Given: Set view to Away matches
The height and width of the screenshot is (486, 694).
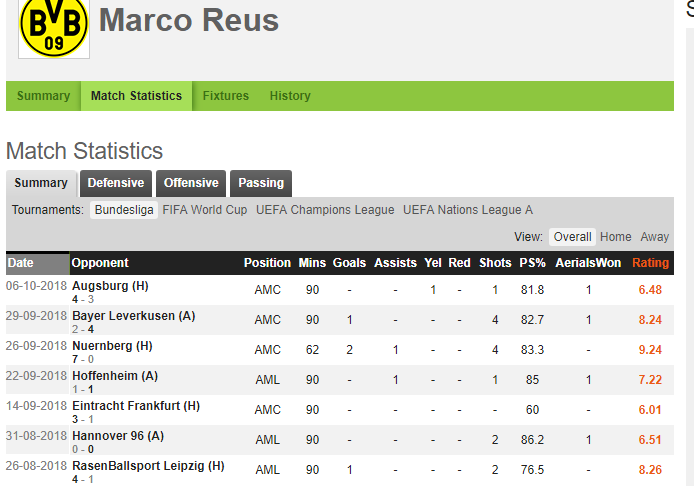Looking at the screenshot, I should pos(654,237).
